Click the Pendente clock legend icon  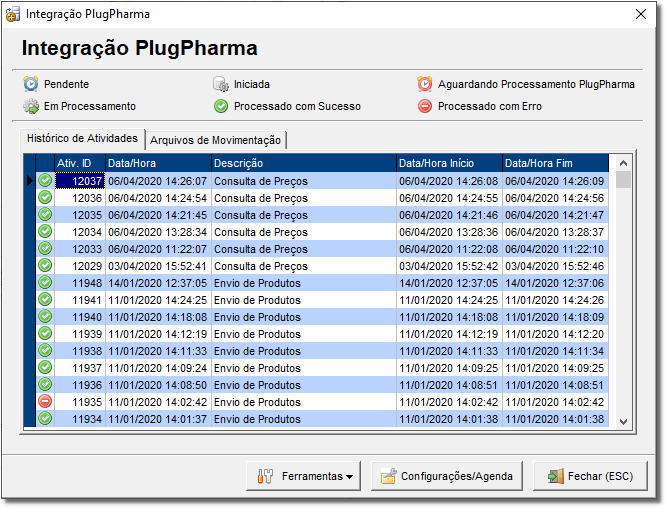[31, 84]
